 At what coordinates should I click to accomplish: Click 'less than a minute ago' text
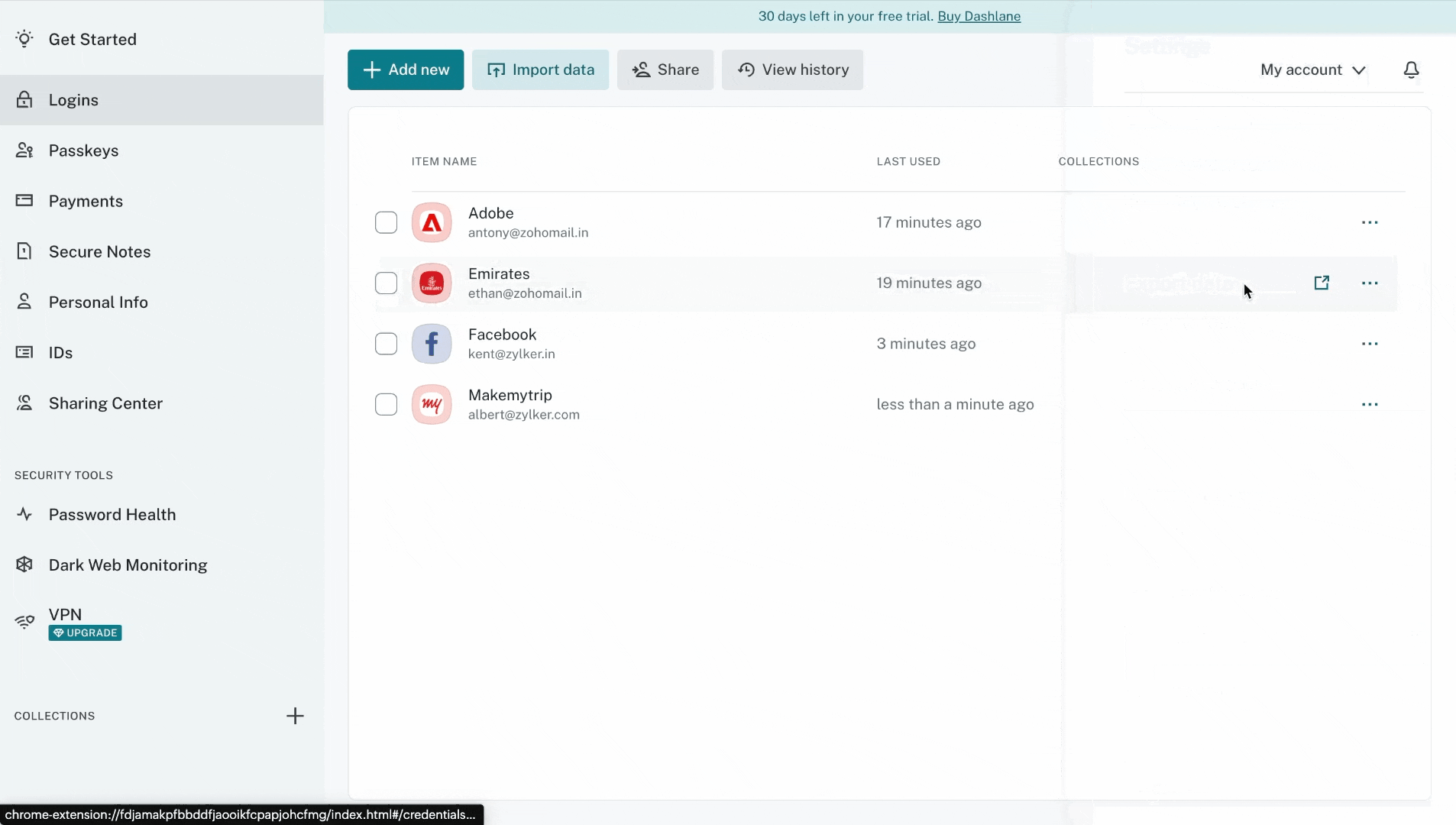(955, 404)
